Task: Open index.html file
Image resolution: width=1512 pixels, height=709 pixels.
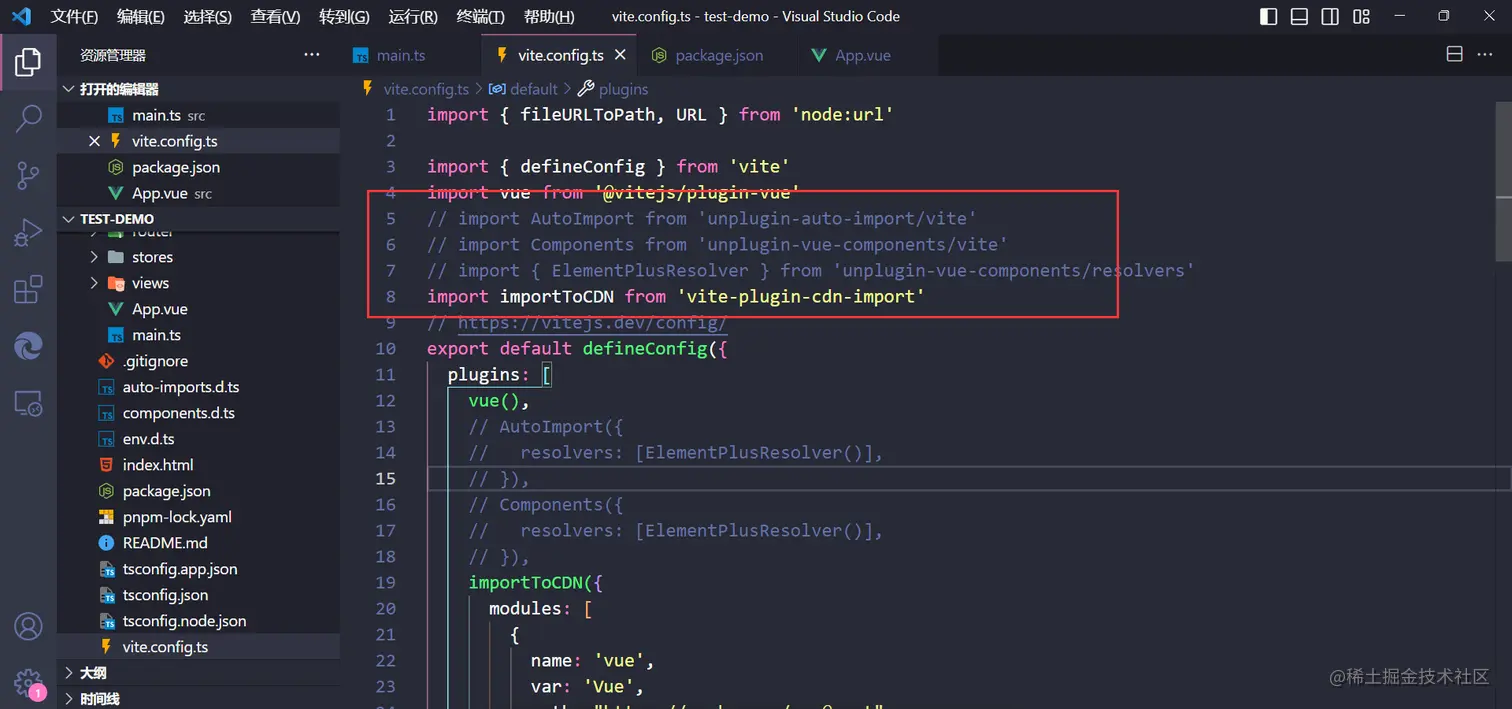Action: tap(199, 465)
